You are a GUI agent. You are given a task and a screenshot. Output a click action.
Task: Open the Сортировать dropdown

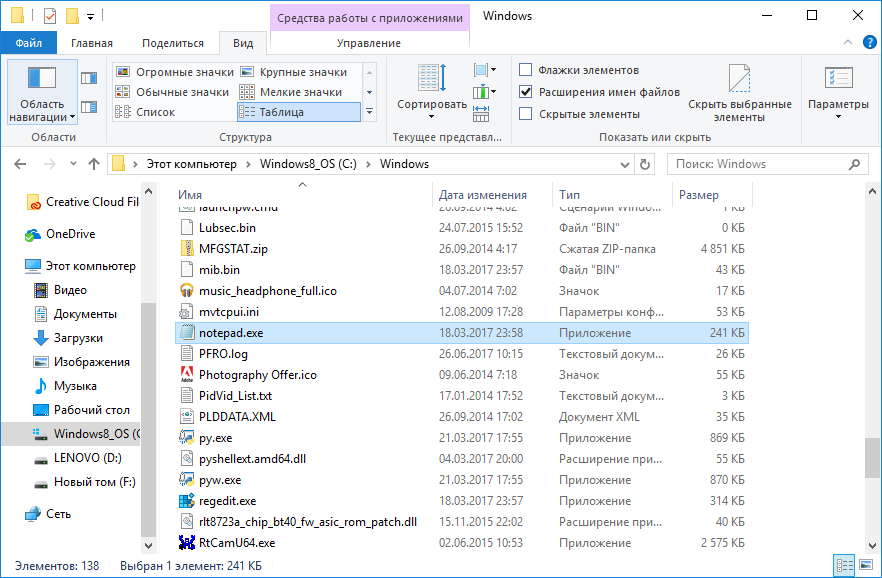(431, 92)
